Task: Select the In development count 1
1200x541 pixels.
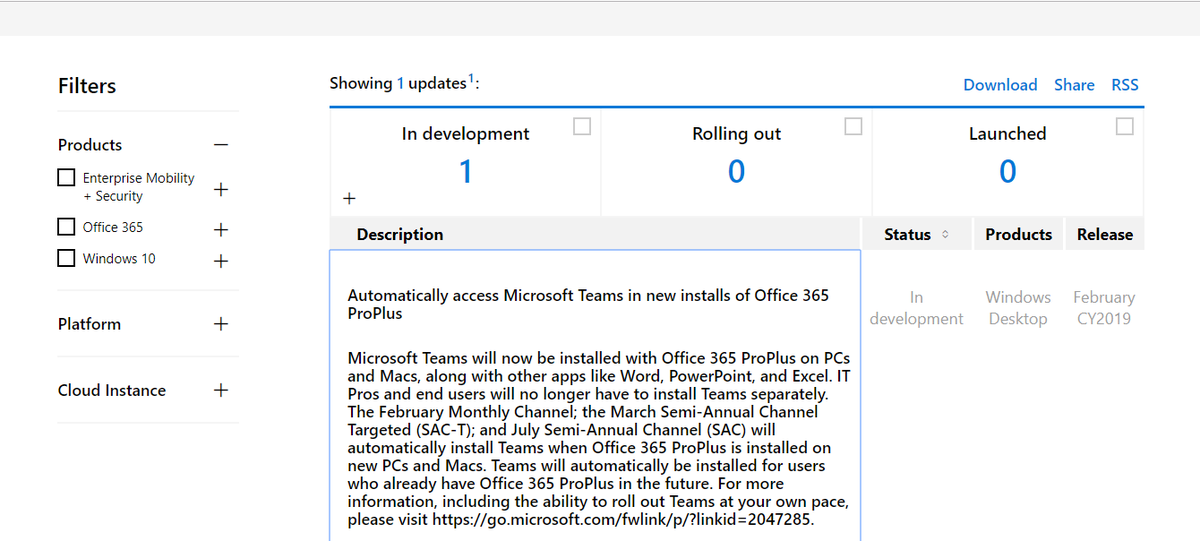Action: (465, 172)
